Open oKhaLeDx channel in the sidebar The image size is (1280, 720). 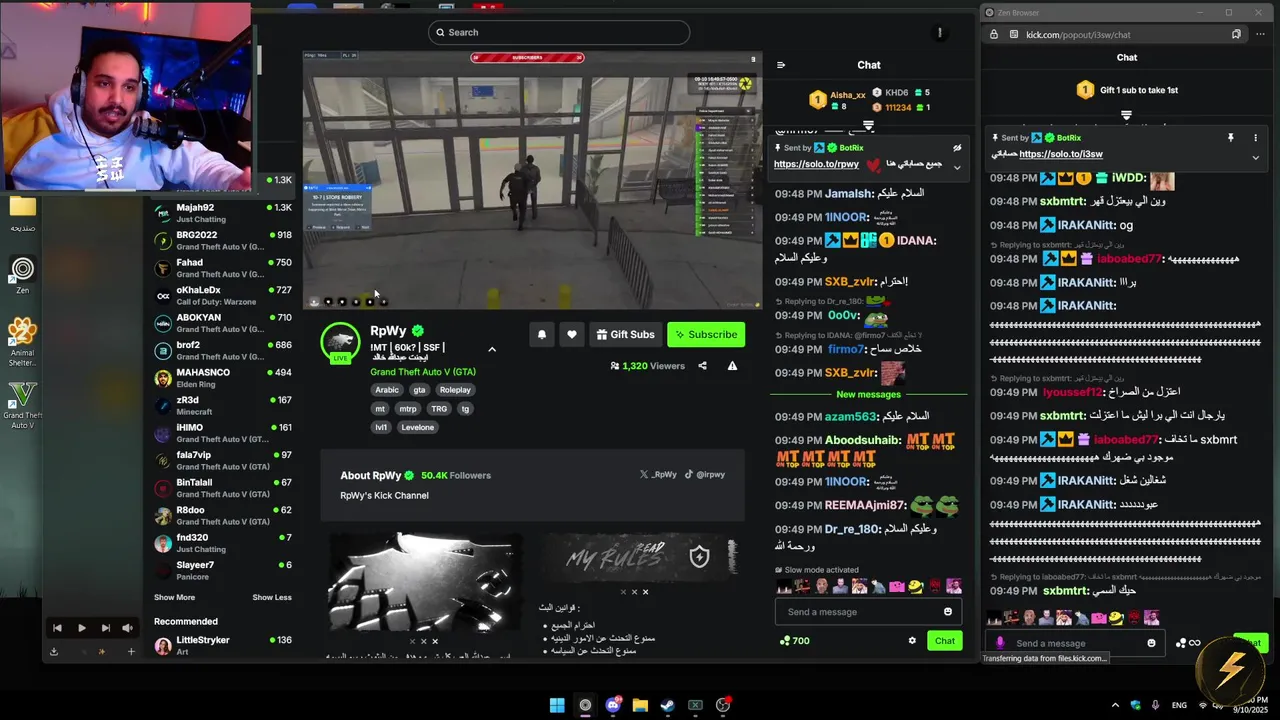click(x=222, y=296)
